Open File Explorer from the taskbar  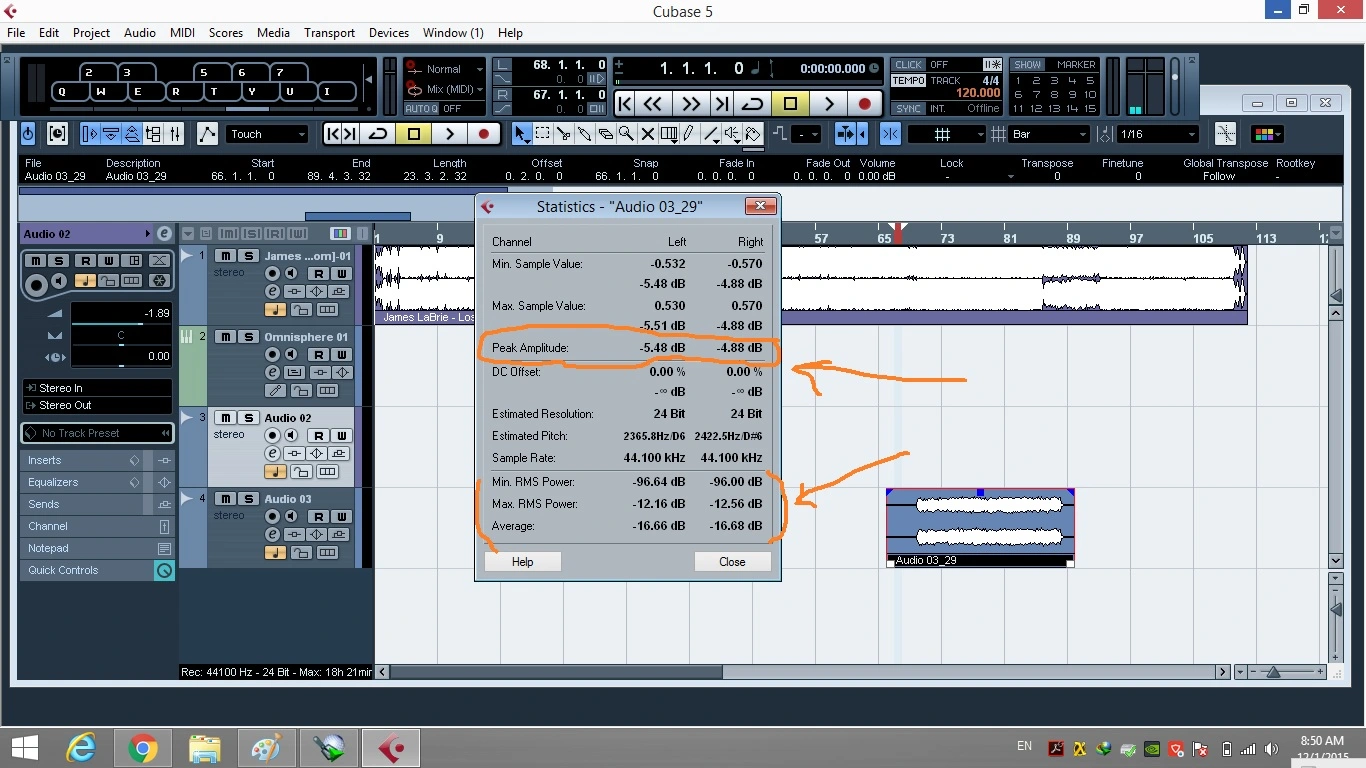[x=204, y=747]
